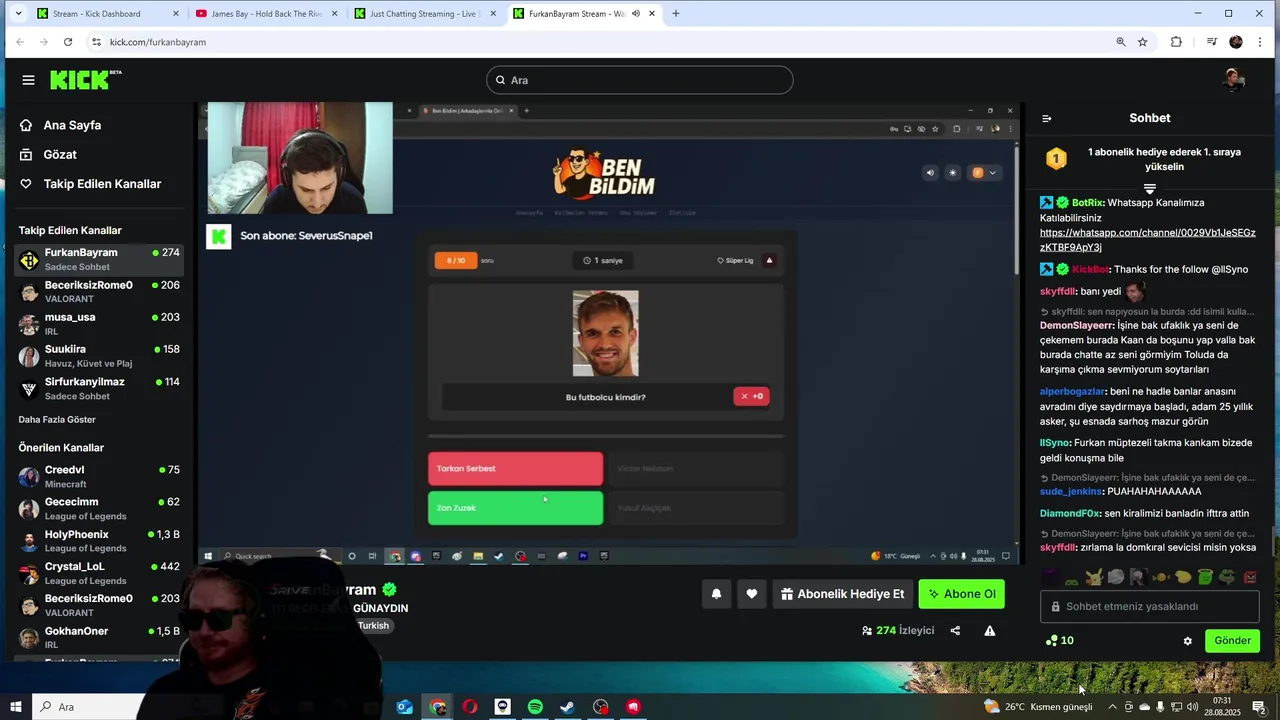This screenshot has height=720, width=1280.
Task: Open the Kick hamburger menu
Action: click(28, 80)
